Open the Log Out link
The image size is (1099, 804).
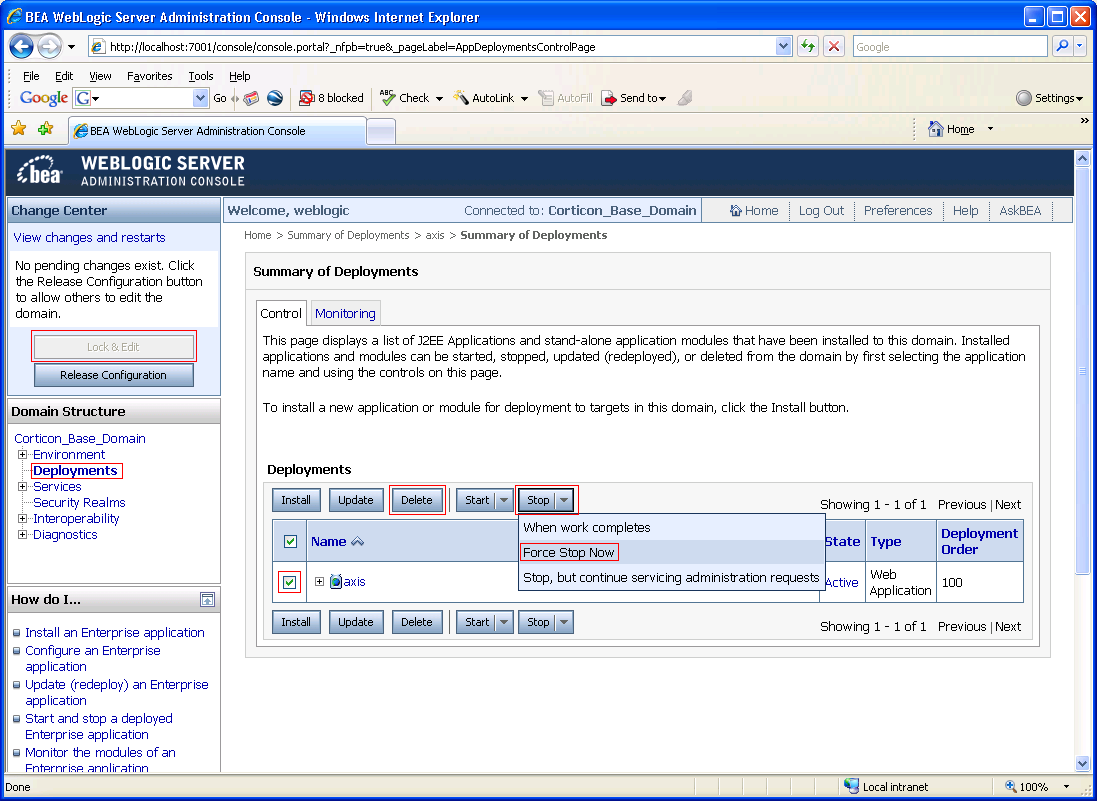(821, 210)
